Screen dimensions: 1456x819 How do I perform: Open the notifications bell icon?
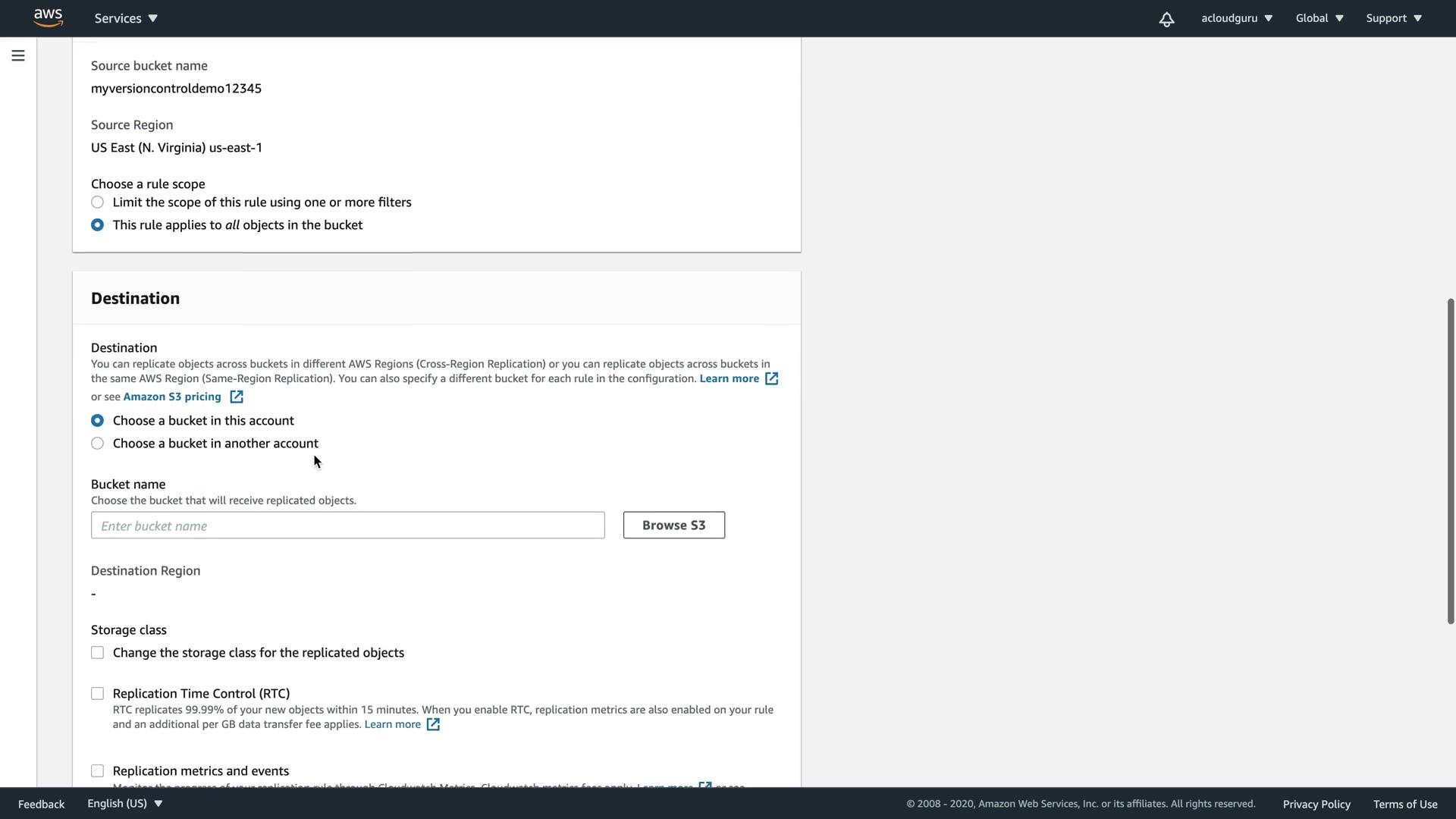(x=1166, y=19)
